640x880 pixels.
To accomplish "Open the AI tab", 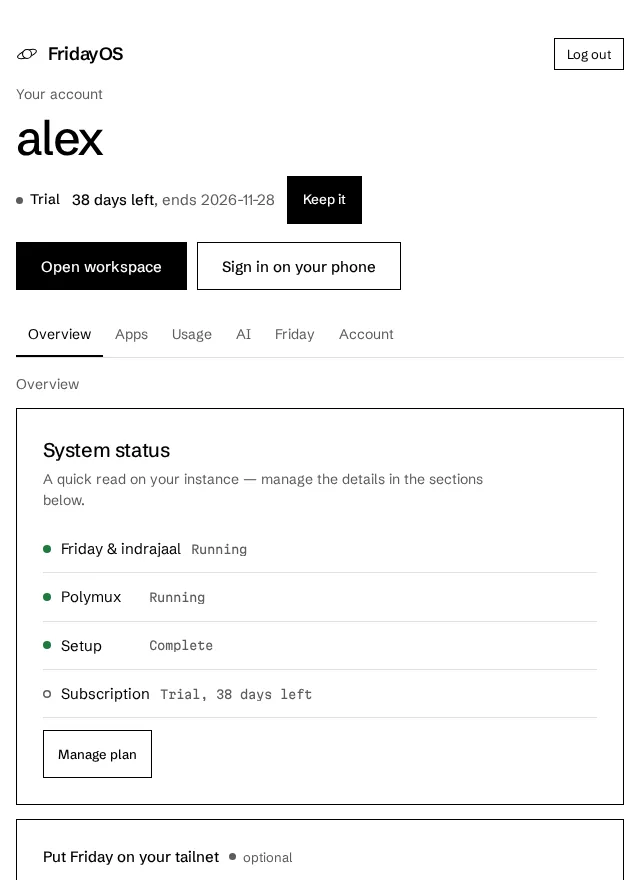I will (x=243, y=334).
